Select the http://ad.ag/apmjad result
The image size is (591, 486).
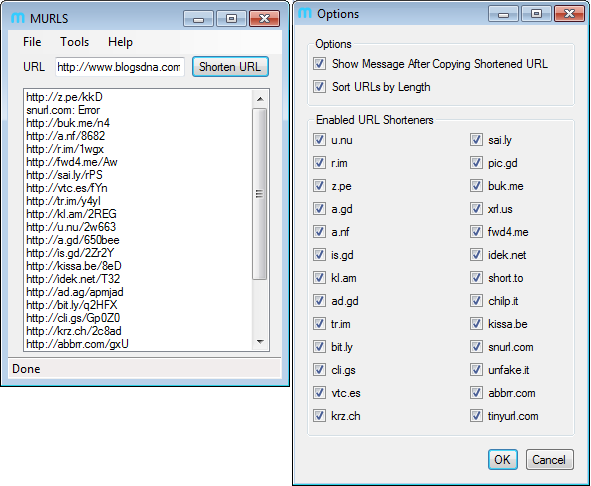point(75,292)
